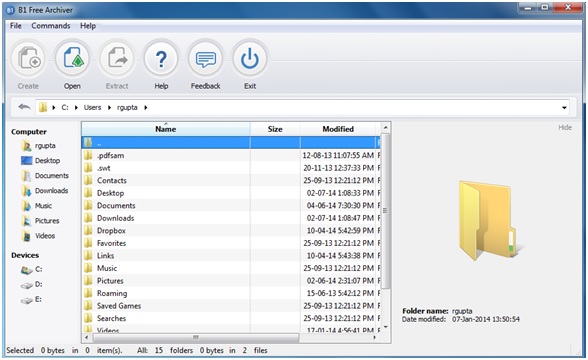Viewport: 588px width, 360px height.
Task: Select Music in the Computer sidebar
Action: 43,206
